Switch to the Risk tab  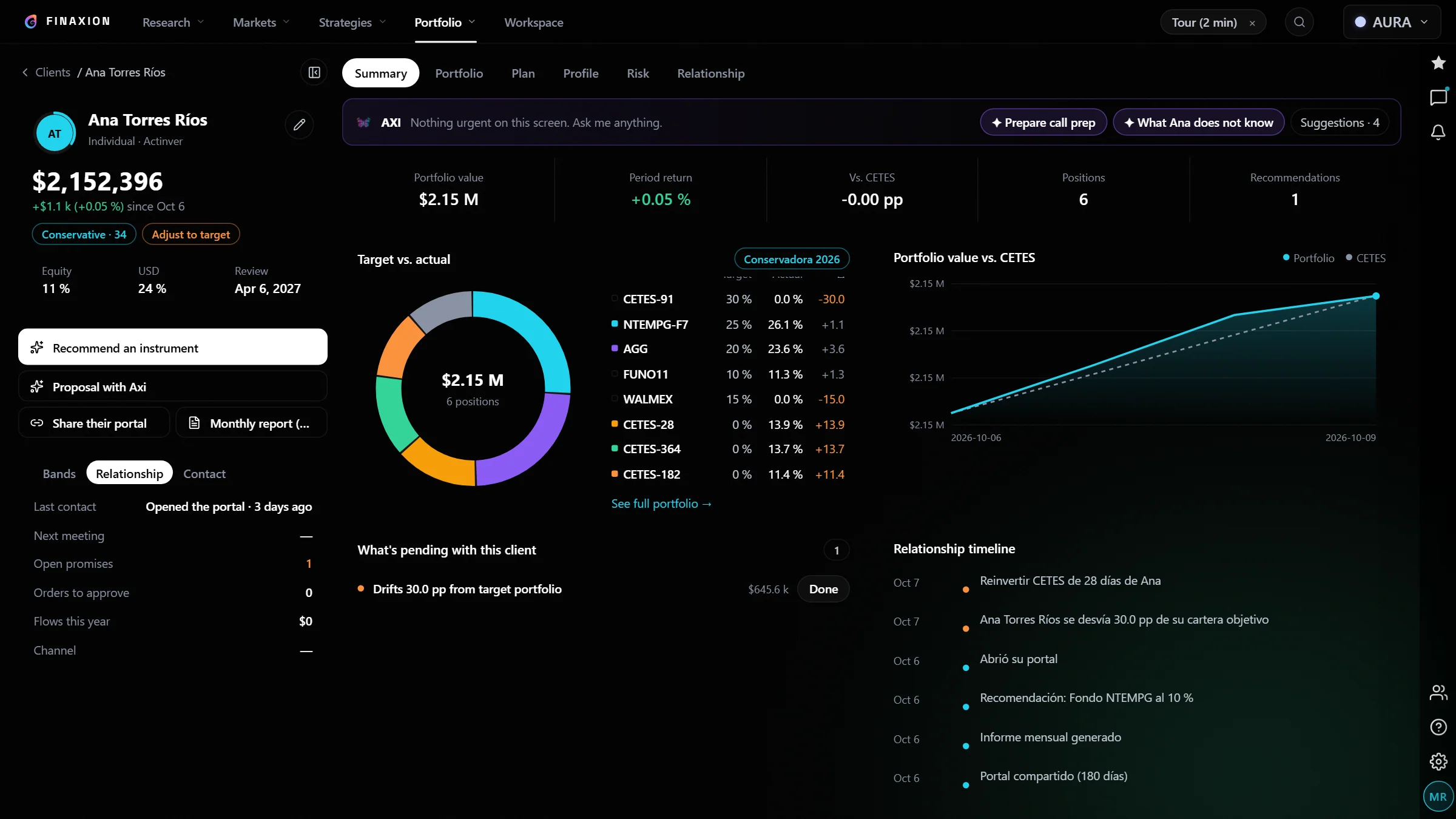click(638, 73)
